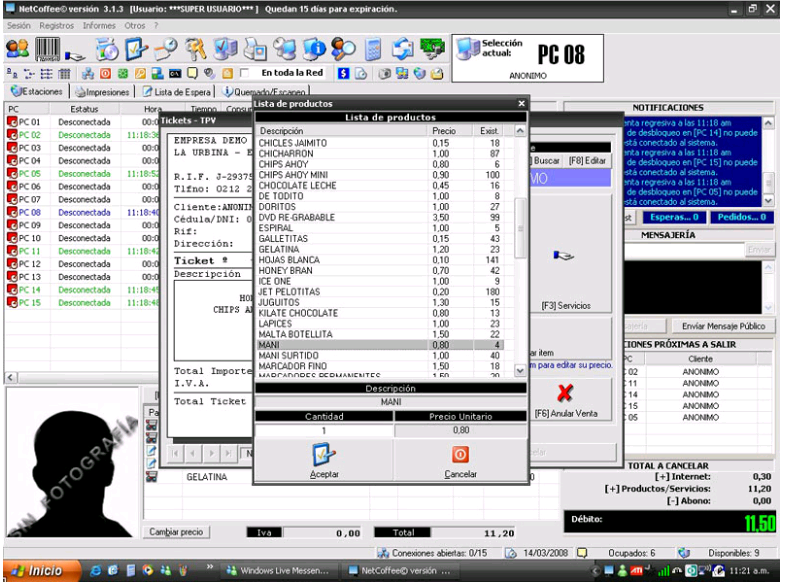Click the Cambiar precio button
Image resolution: width=785 pixels, height=585 pixels.
176,532
